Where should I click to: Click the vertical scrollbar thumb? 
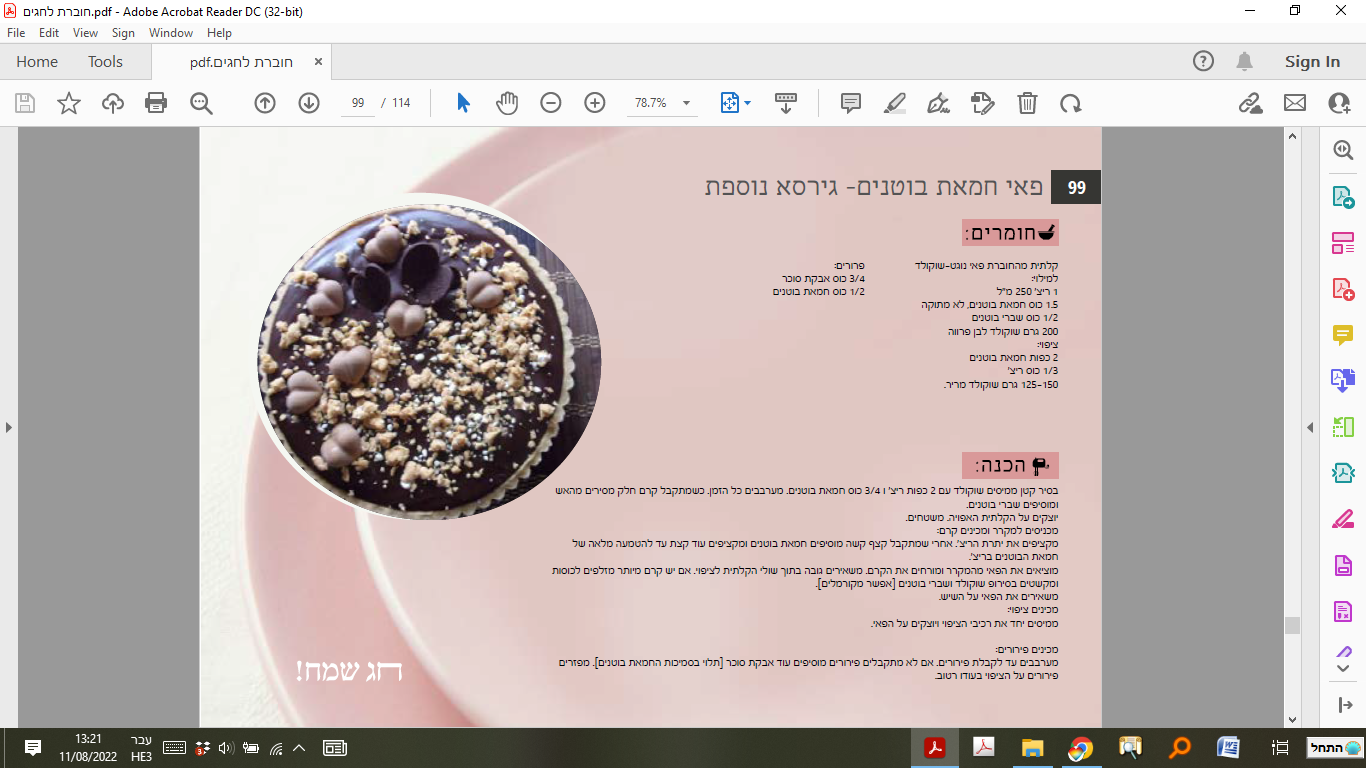click(1292, 625)
